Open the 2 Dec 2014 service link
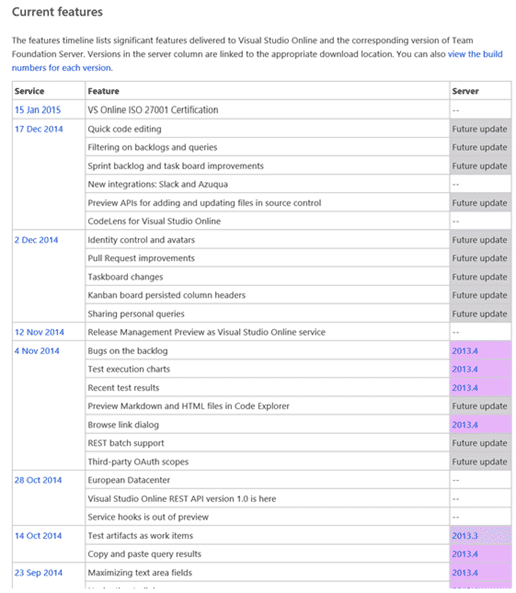This screenshot has width=516, height=593. pos(36,240)
